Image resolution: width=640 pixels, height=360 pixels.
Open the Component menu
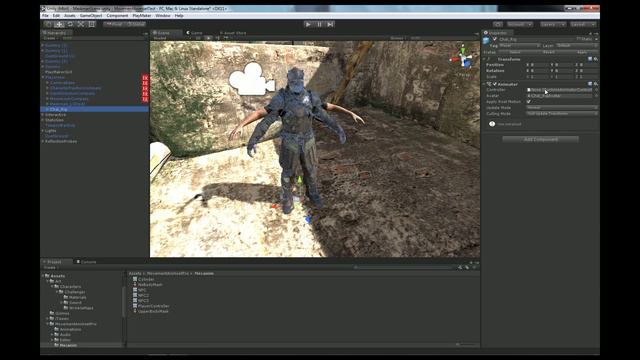click(x=117, y=16)
